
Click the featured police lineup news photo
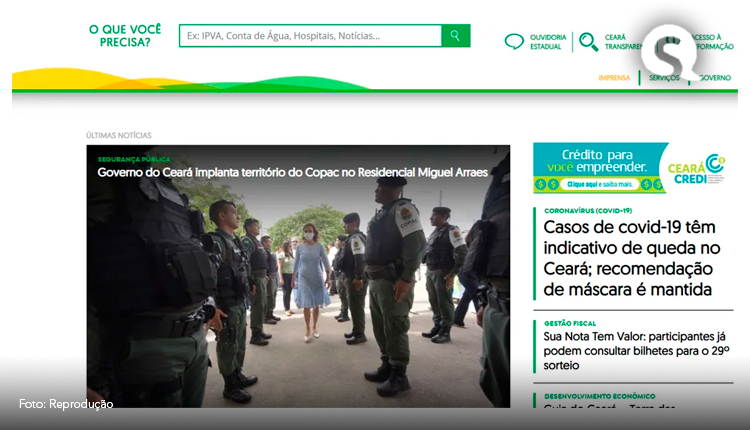click(298, 290)
